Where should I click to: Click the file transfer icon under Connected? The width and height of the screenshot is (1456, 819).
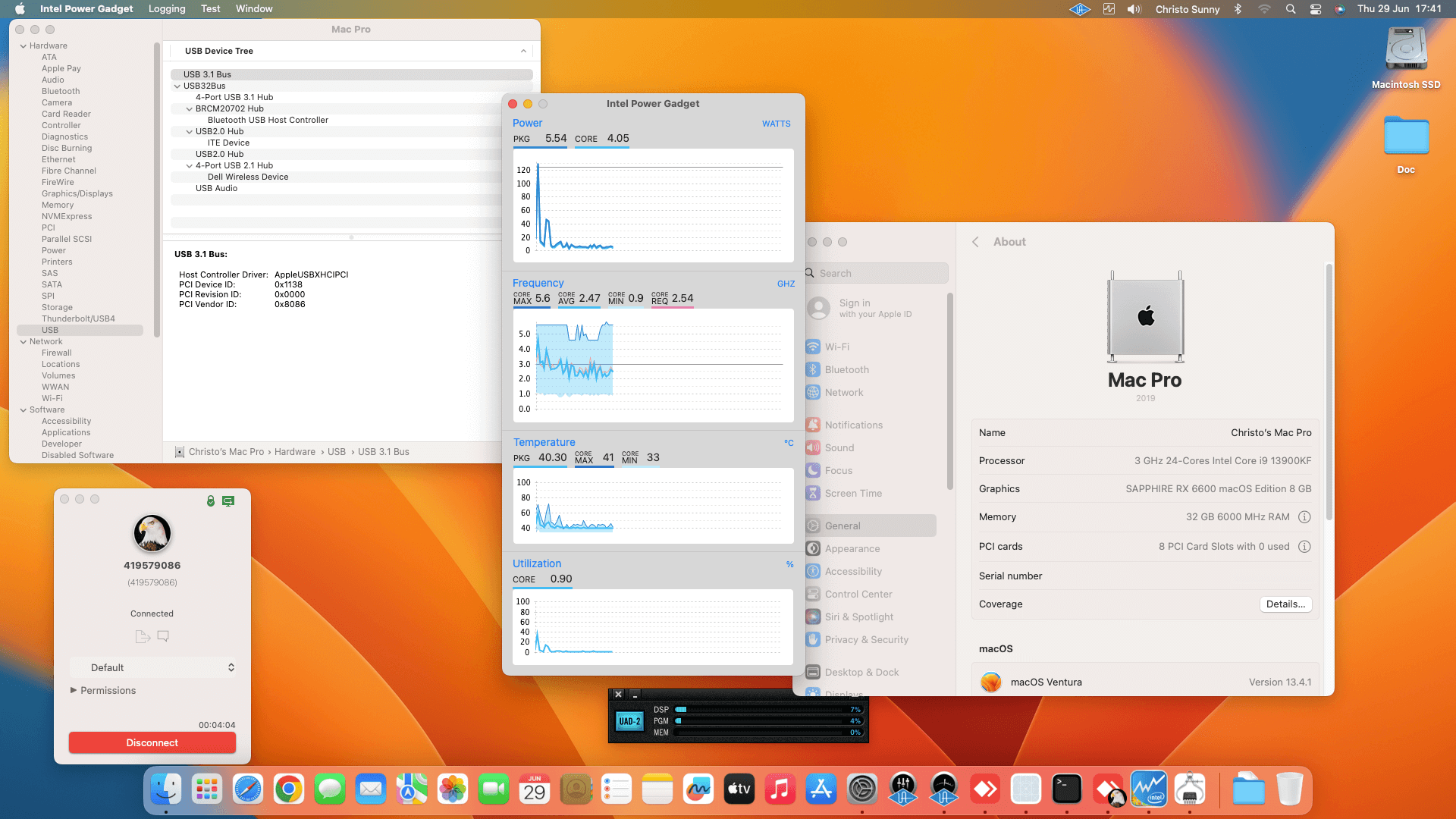click(x=143, y=636)
